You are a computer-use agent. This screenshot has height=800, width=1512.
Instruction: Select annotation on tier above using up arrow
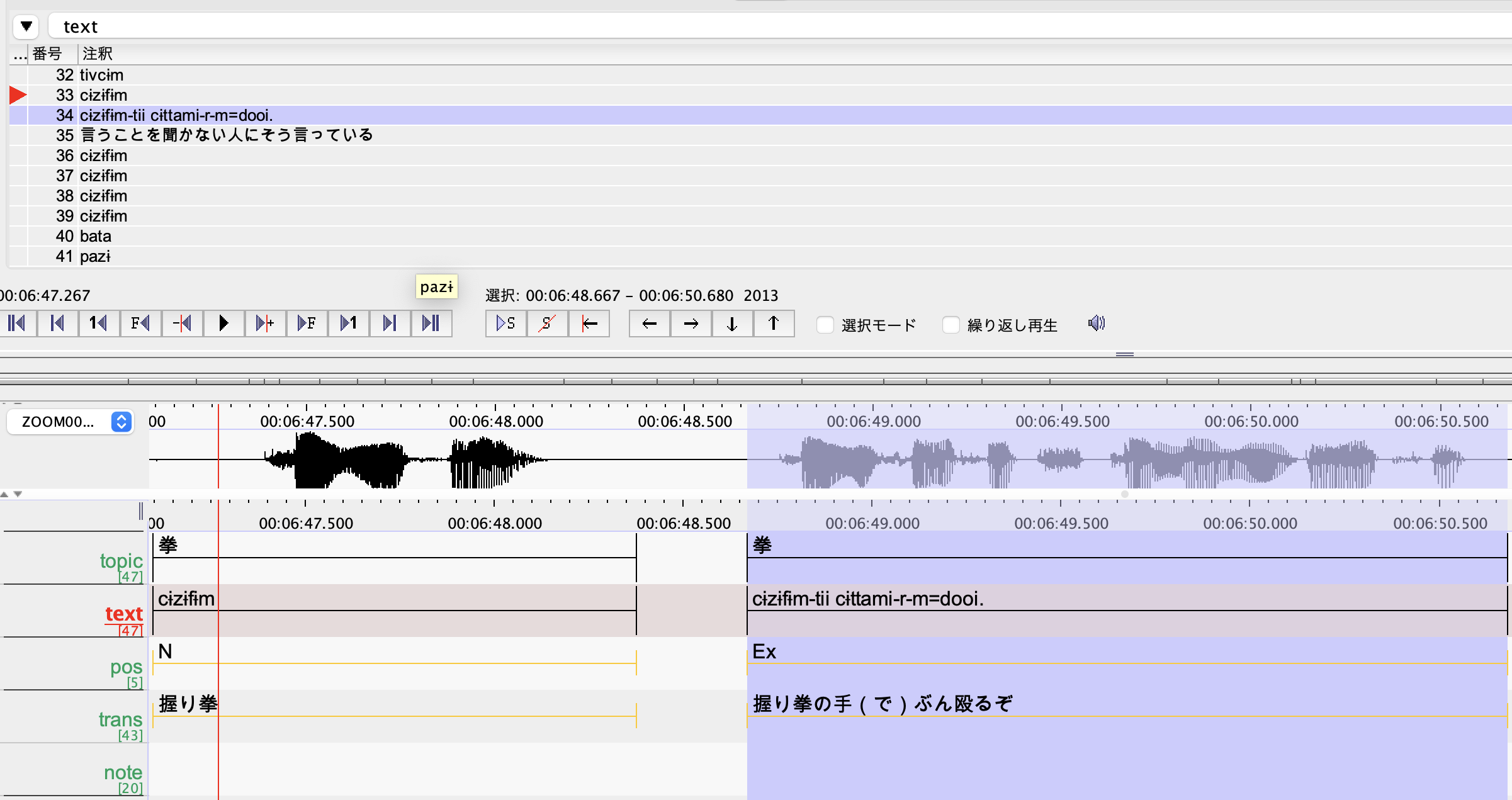pyautogui.click(x=774, y=324)
